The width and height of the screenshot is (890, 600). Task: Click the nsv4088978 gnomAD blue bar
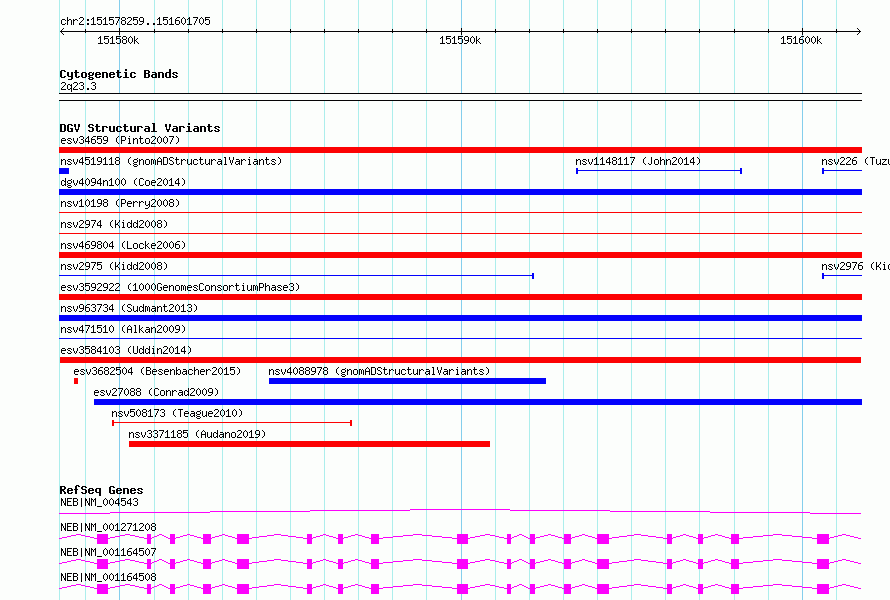pyautogui.click(x=408, y=381)
